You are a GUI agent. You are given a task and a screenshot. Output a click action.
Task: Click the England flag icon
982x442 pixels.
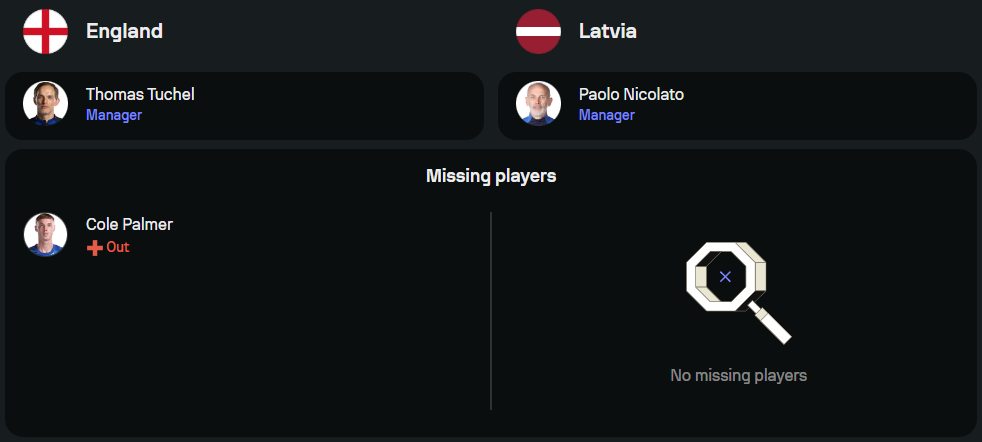point(46,31)
